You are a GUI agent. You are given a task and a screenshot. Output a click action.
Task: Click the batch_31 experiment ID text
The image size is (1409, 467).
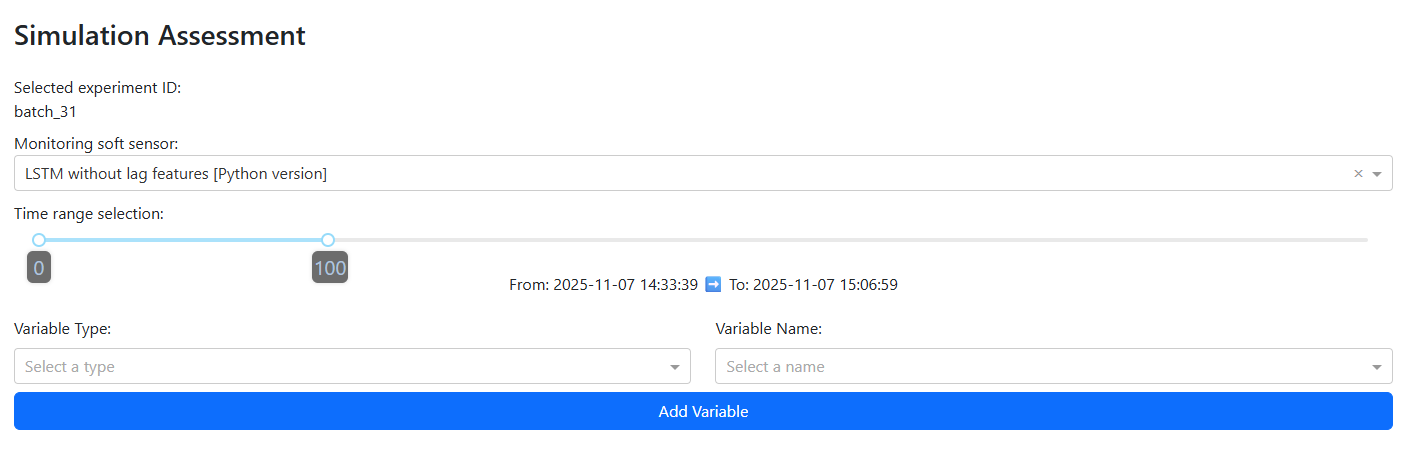click(46, 112)
